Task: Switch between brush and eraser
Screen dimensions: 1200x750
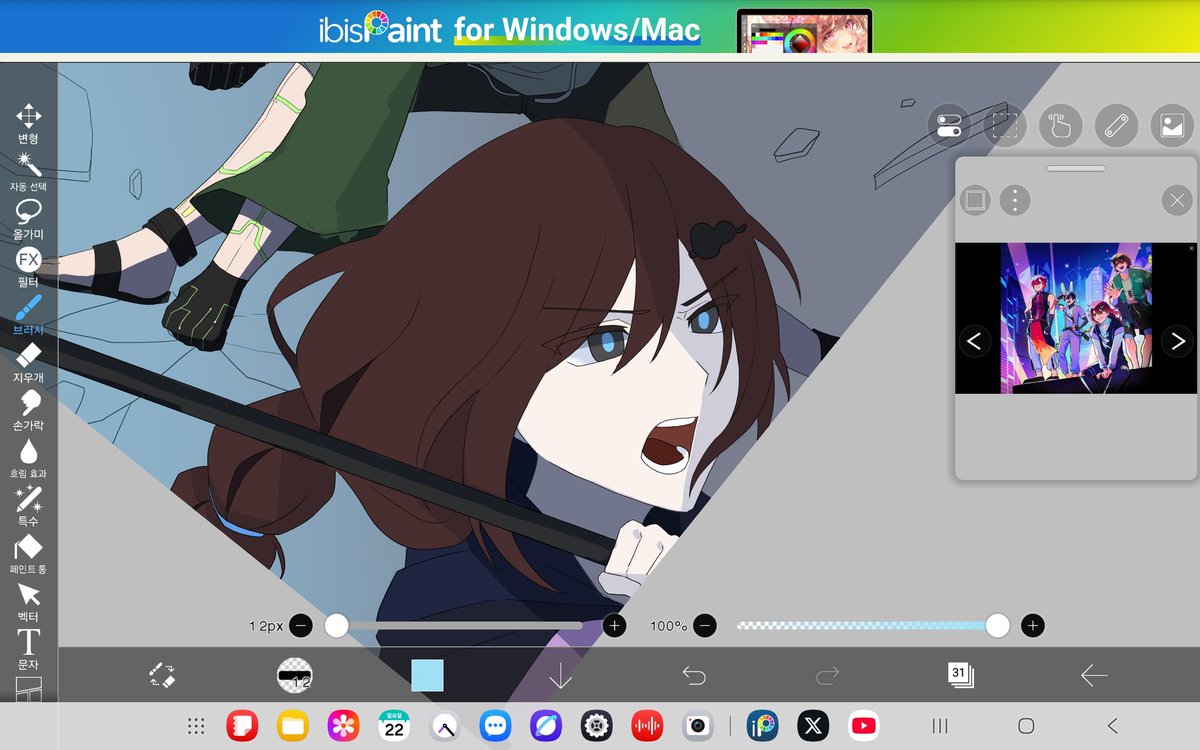Action: tap(161, 675)
